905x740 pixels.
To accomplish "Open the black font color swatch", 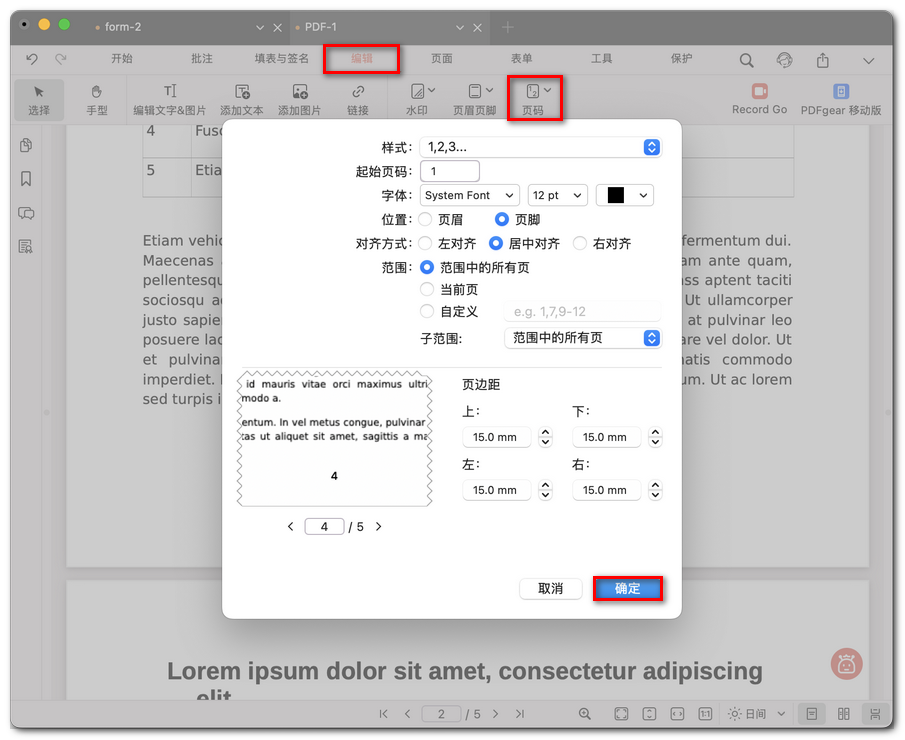I will pos(624,195).
